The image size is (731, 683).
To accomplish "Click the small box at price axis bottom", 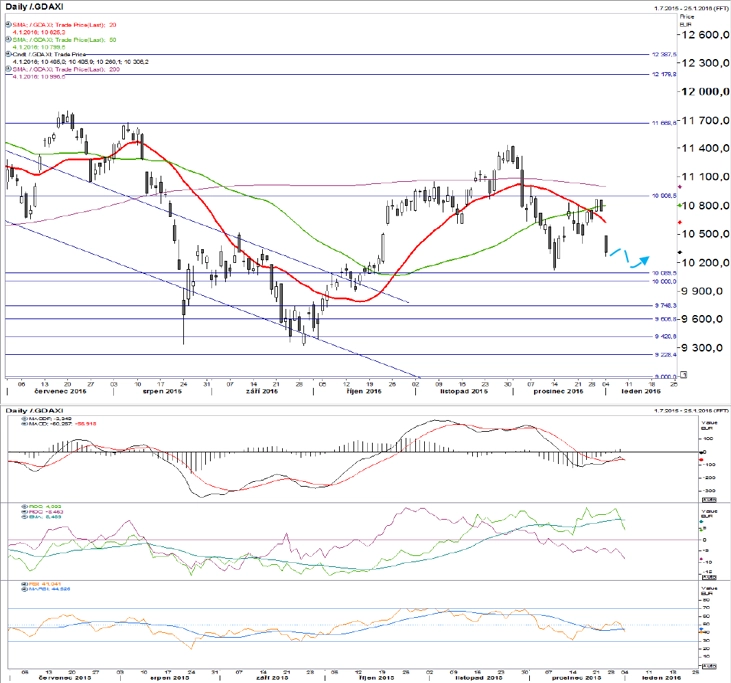I will pyautogui.click(x=683, y=374).
